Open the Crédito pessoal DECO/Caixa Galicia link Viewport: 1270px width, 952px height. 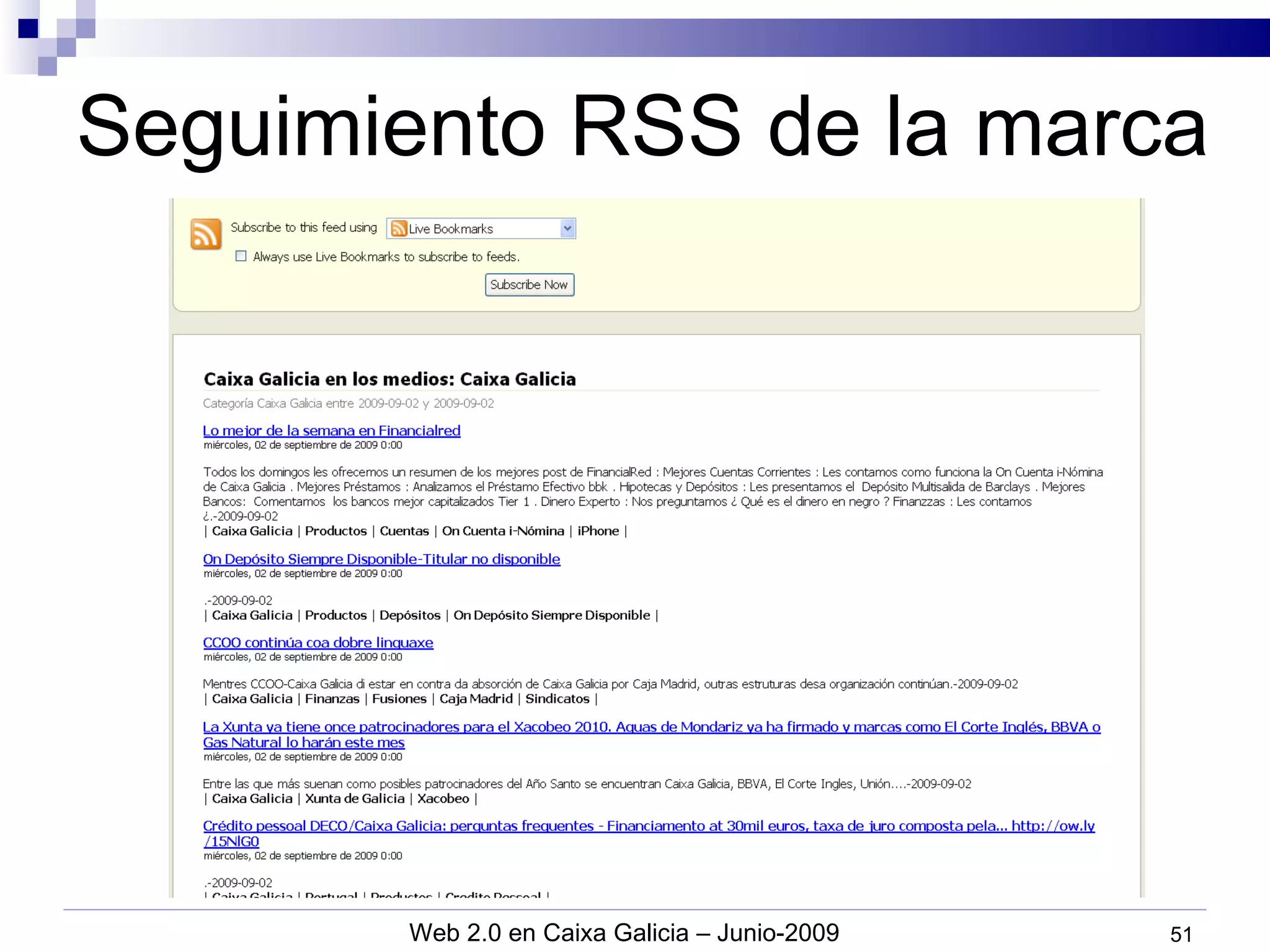649,834
